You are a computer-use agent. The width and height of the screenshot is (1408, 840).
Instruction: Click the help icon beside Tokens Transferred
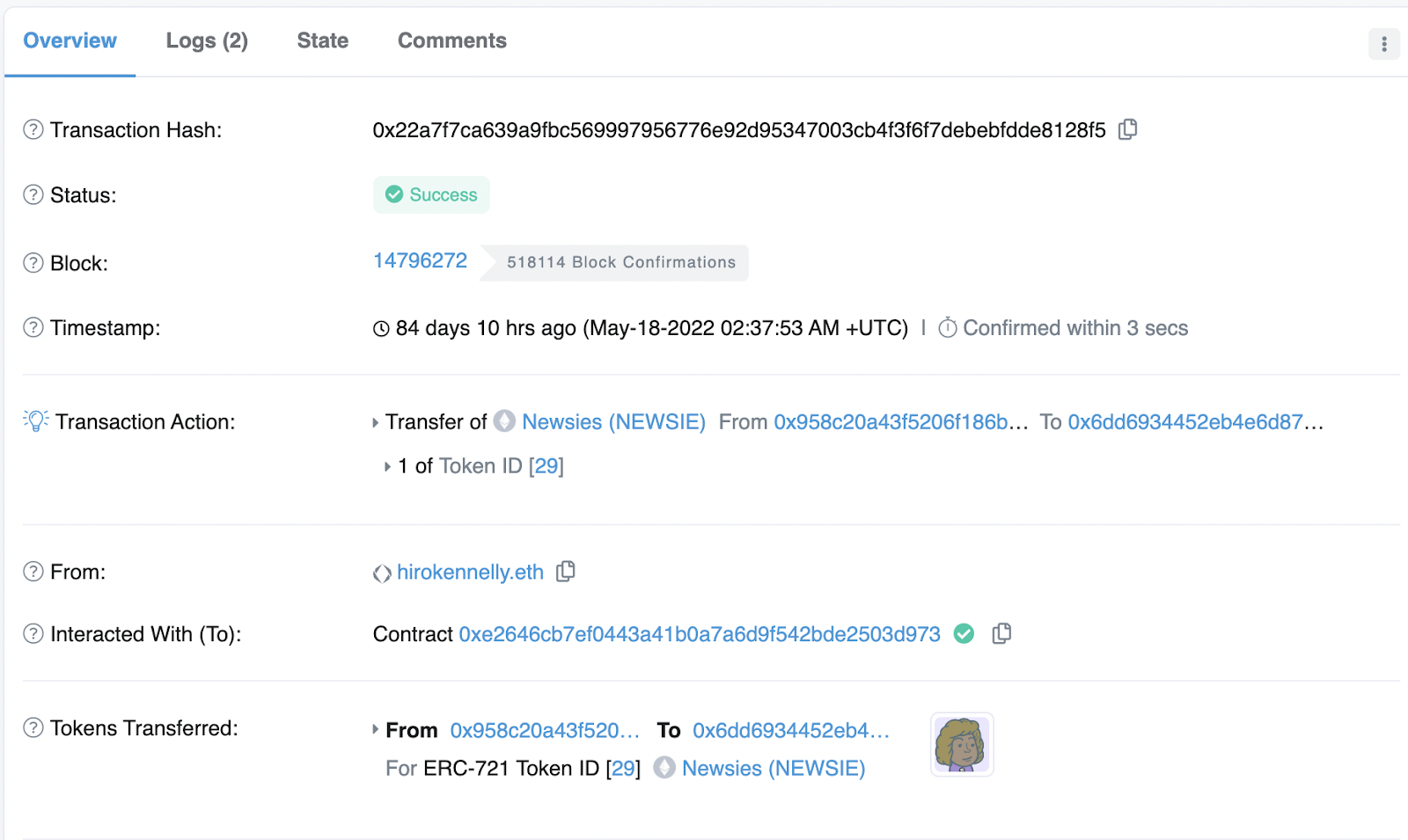(33, 727)
